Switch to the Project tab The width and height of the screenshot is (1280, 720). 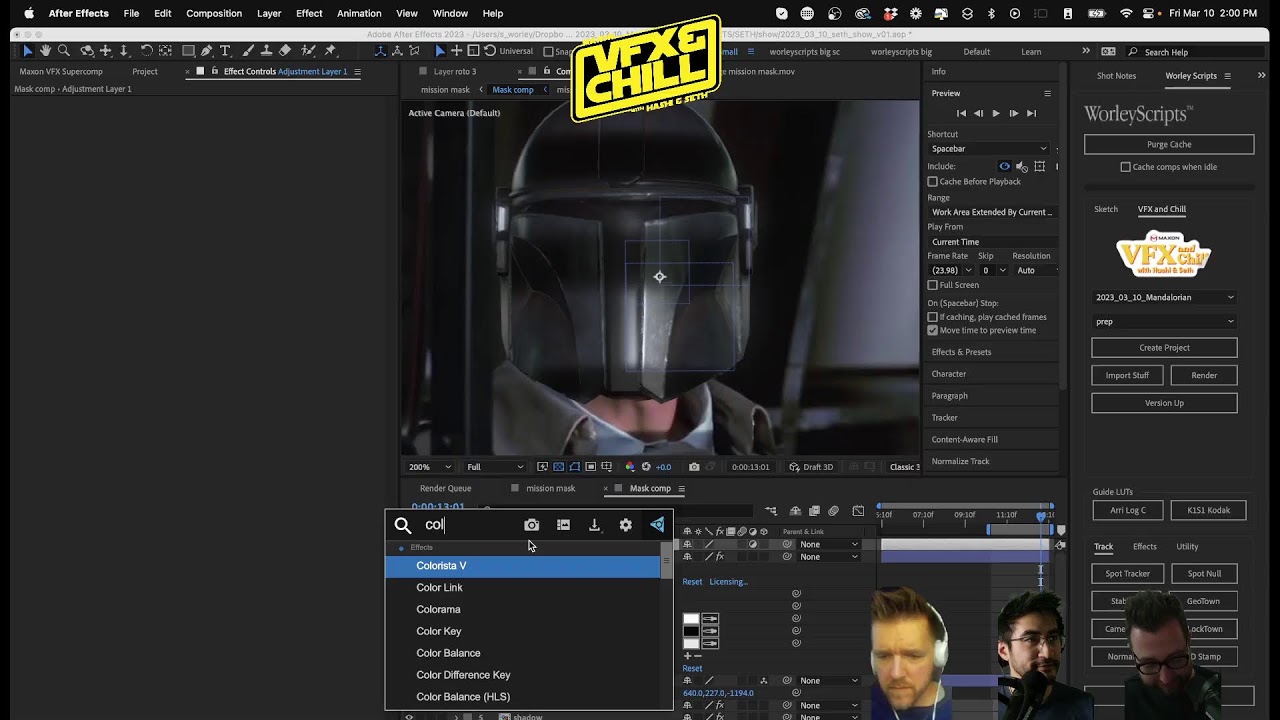[x=145, y=72]
